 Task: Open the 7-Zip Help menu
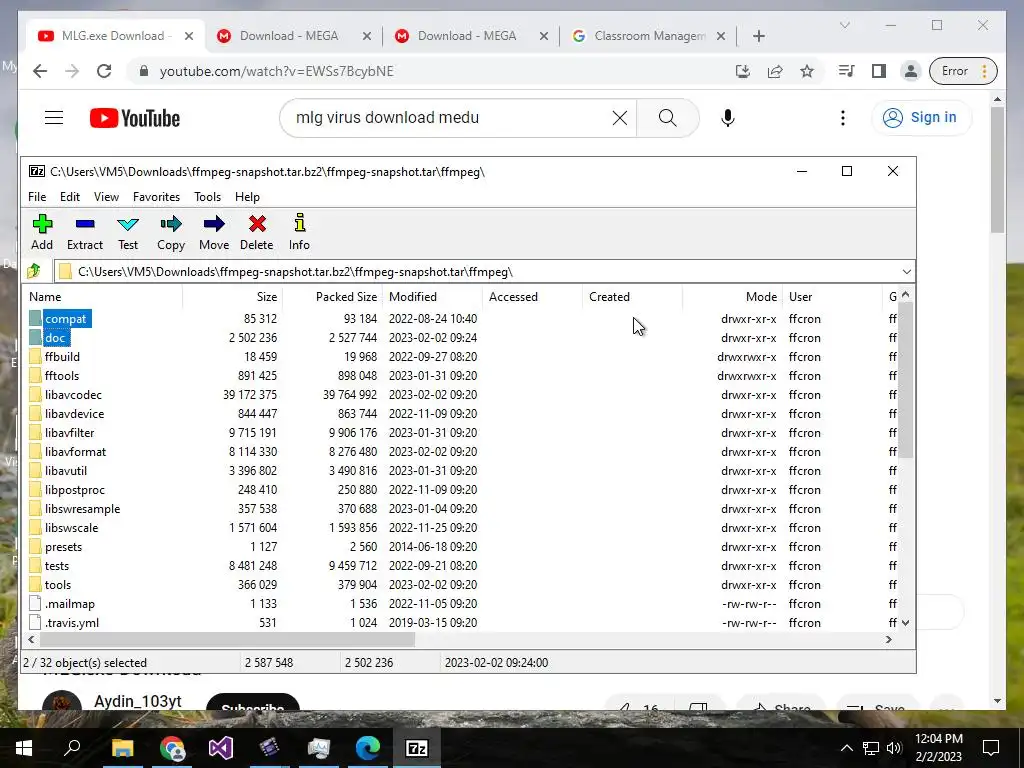pyautogui.click(x=248, y=197)
